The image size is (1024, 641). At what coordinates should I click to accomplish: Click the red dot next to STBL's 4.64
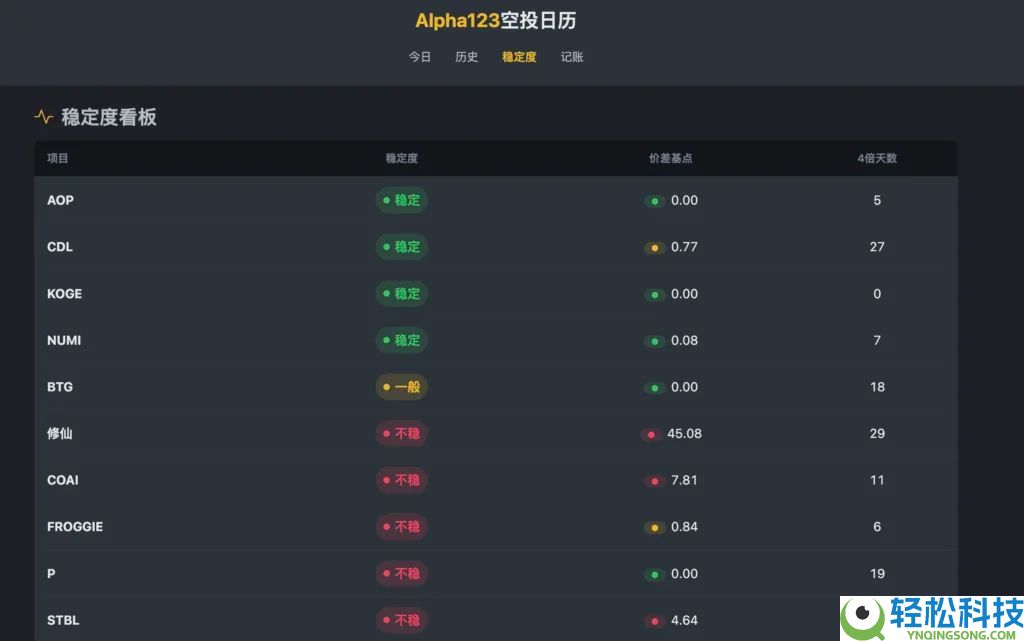(654, 620)
